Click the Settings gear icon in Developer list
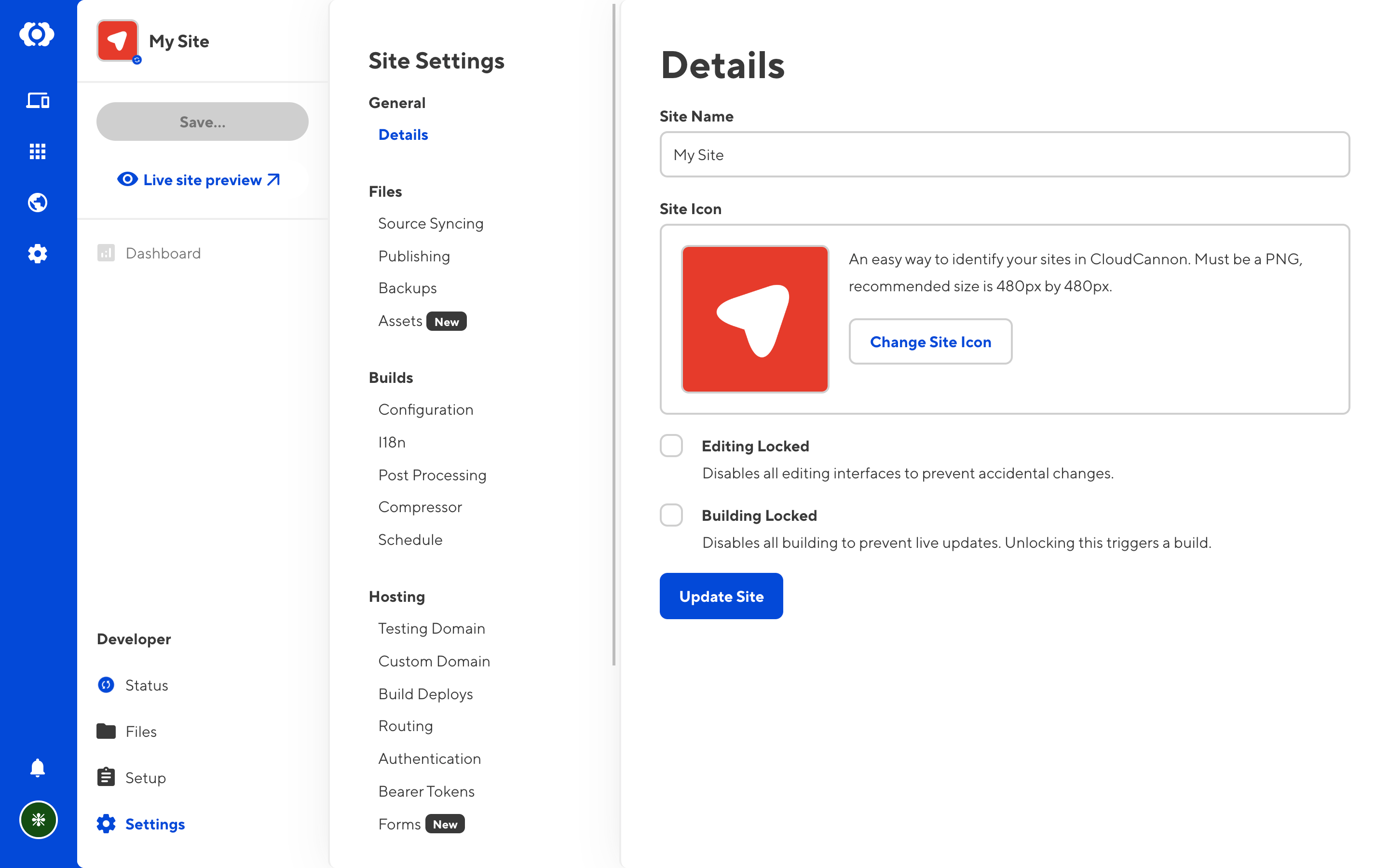Image resolution: width=1389 pixels, height=868 pixels. [106, 824]
